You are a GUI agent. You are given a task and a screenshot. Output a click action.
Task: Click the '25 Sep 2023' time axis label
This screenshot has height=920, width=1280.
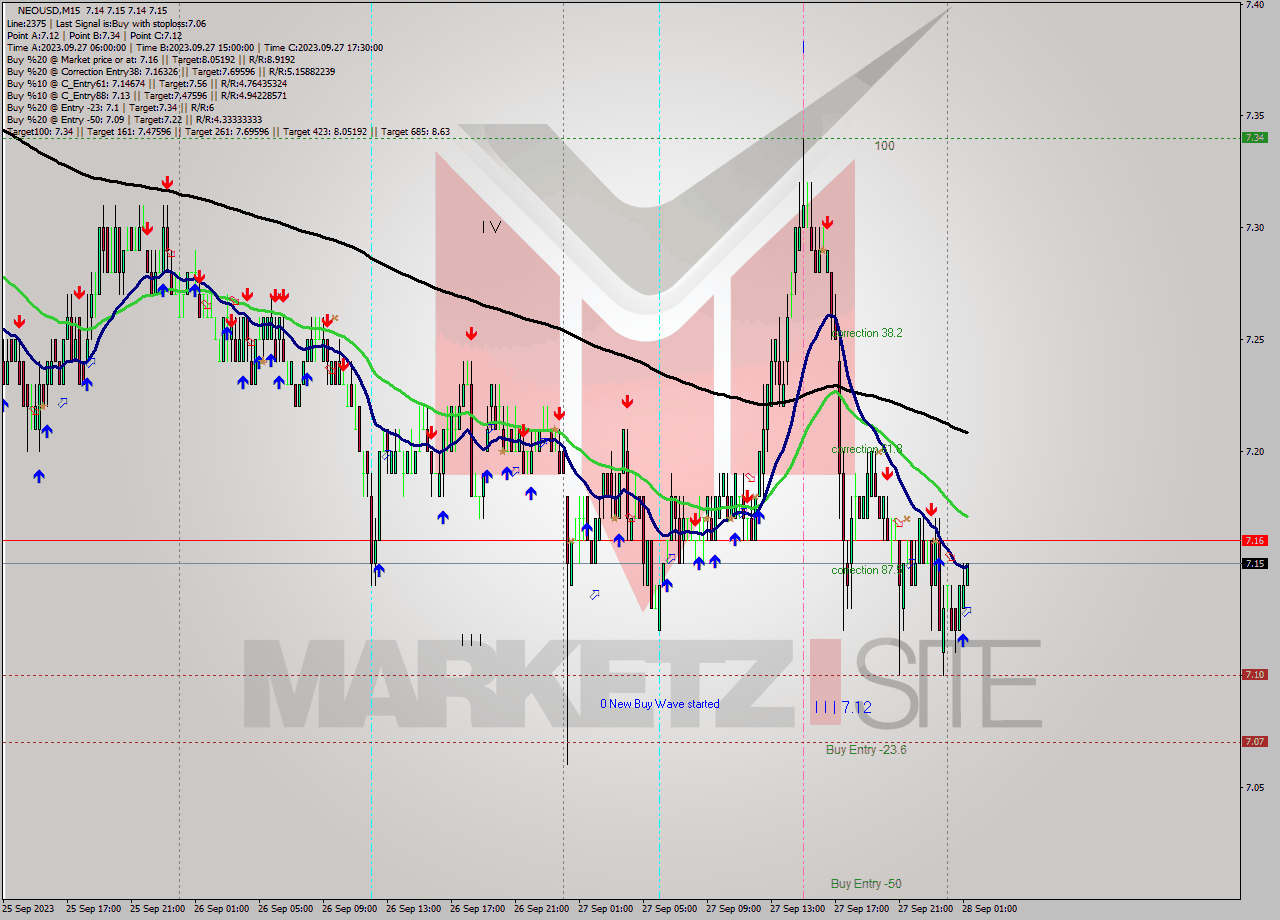point(29,909)
